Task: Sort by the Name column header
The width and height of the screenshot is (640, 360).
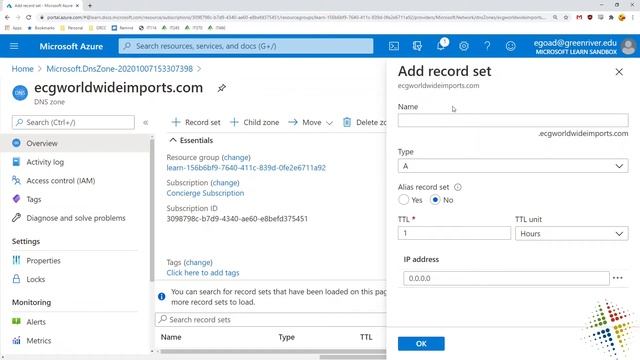Action: coord(171,337)
